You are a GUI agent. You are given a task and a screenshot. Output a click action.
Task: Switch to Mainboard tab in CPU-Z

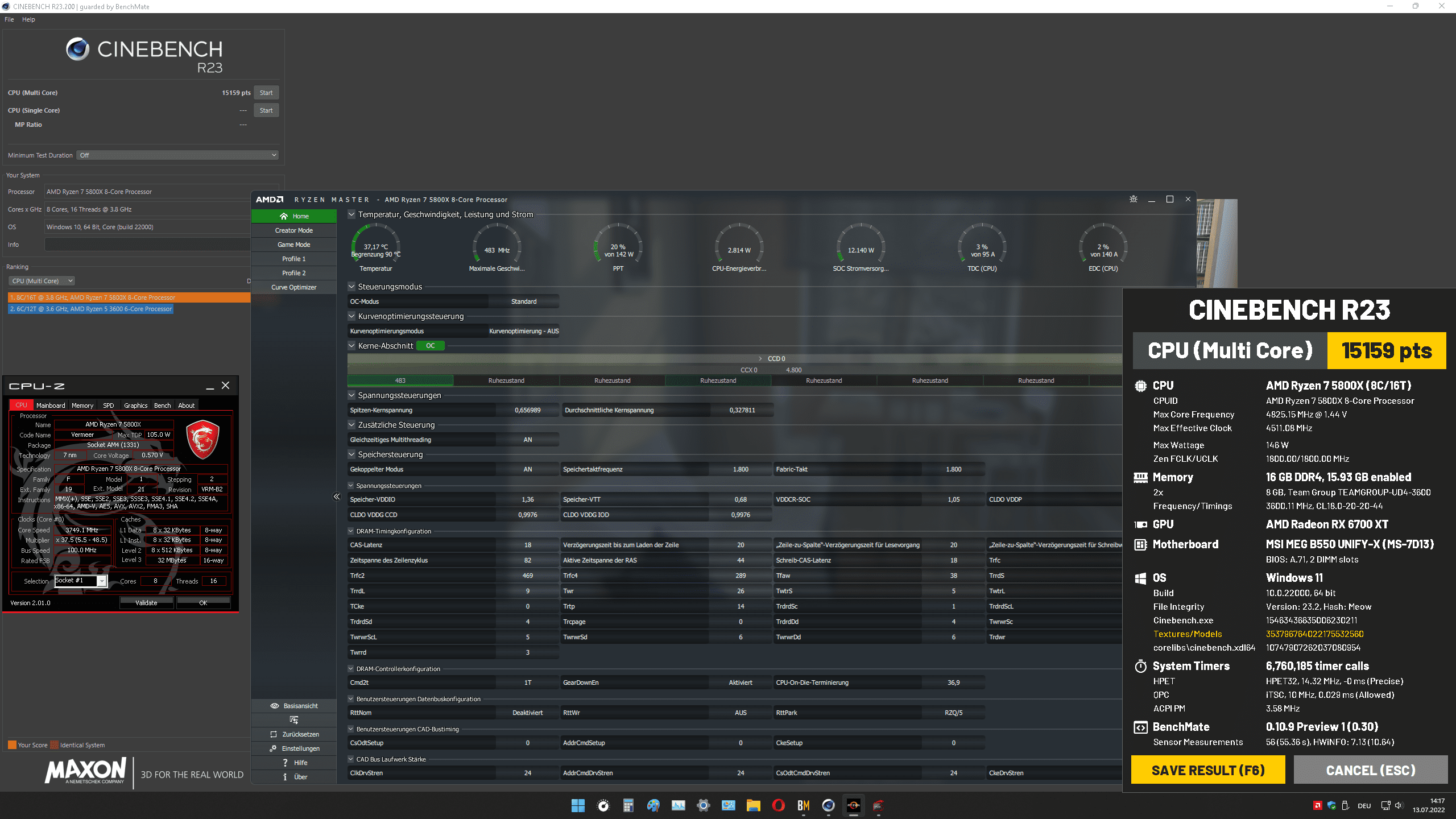click(x=51, y=406)
